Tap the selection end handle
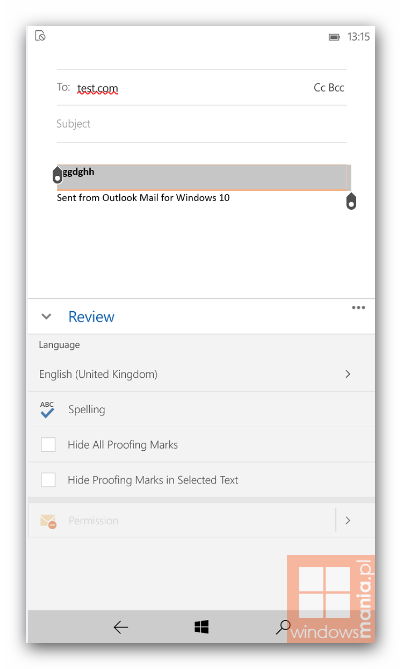Screen dimensions: 401x669 (x=351, y=201)
